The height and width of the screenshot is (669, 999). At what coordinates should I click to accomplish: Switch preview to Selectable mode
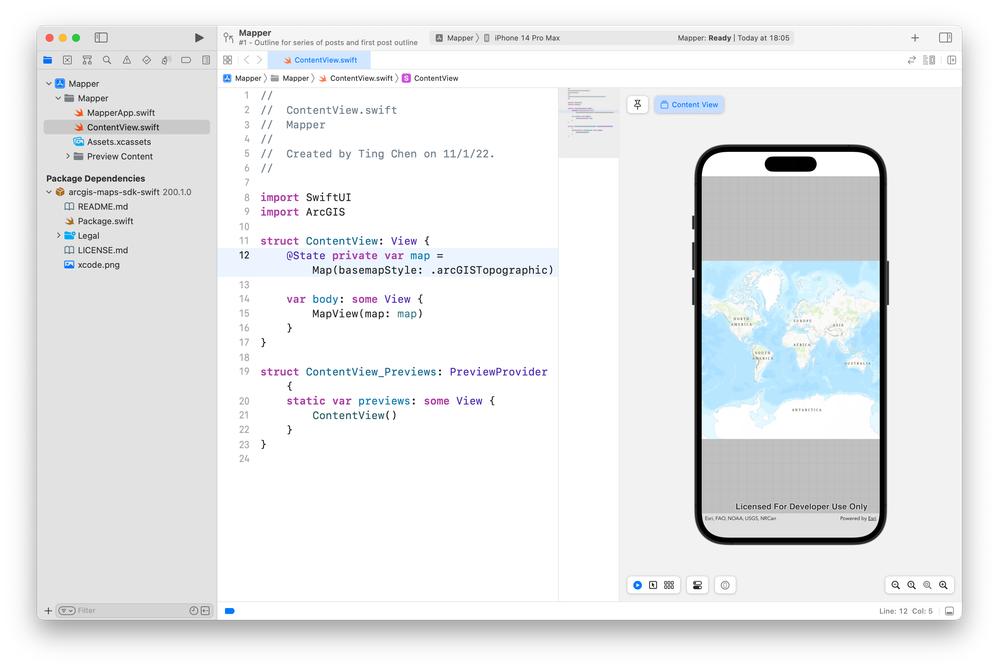pos(653,585)
